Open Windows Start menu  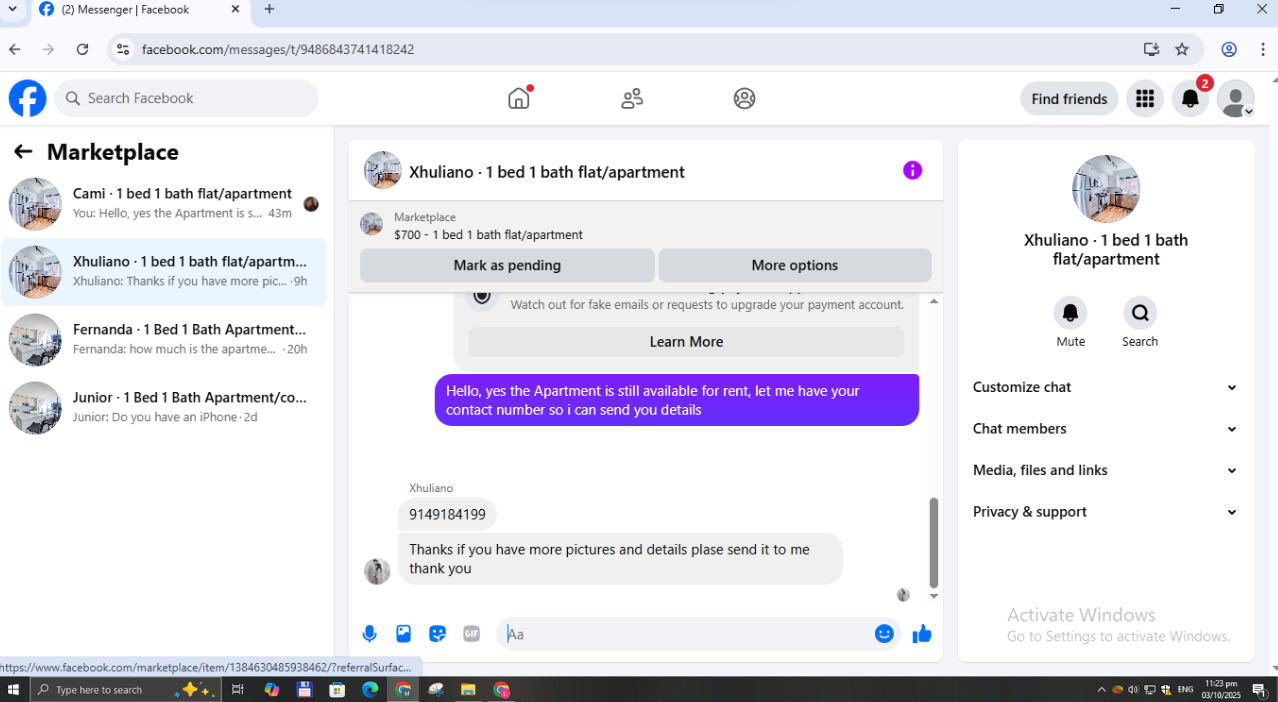point(14,690)
